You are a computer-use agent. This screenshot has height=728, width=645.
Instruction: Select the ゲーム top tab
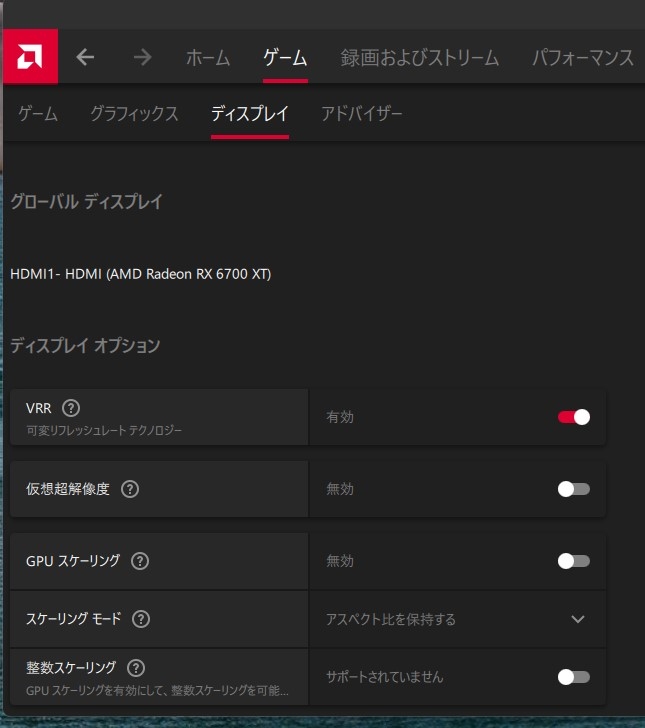coord(285,58)
